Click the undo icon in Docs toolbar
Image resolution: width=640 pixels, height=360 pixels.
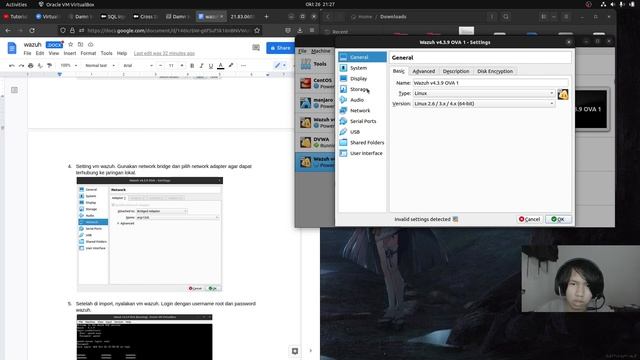coord(12,65)
